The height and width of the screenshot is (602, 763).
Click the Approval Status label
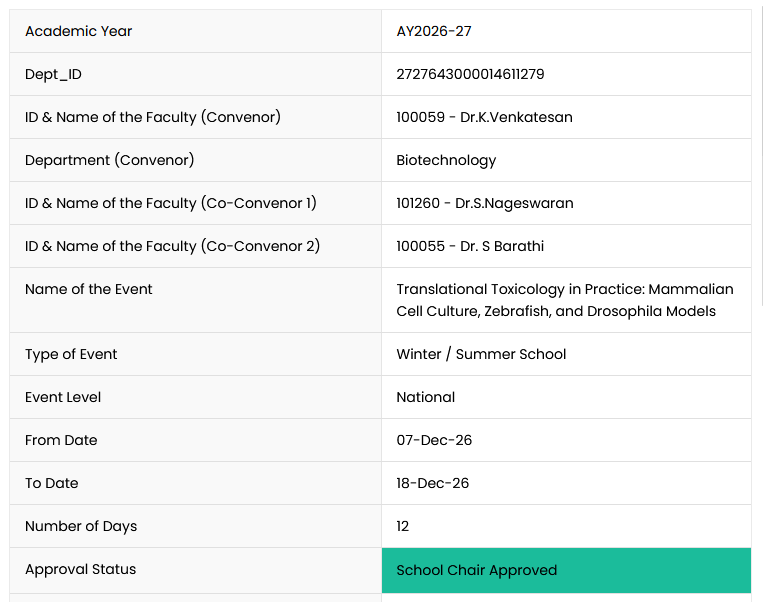point(80,569)
